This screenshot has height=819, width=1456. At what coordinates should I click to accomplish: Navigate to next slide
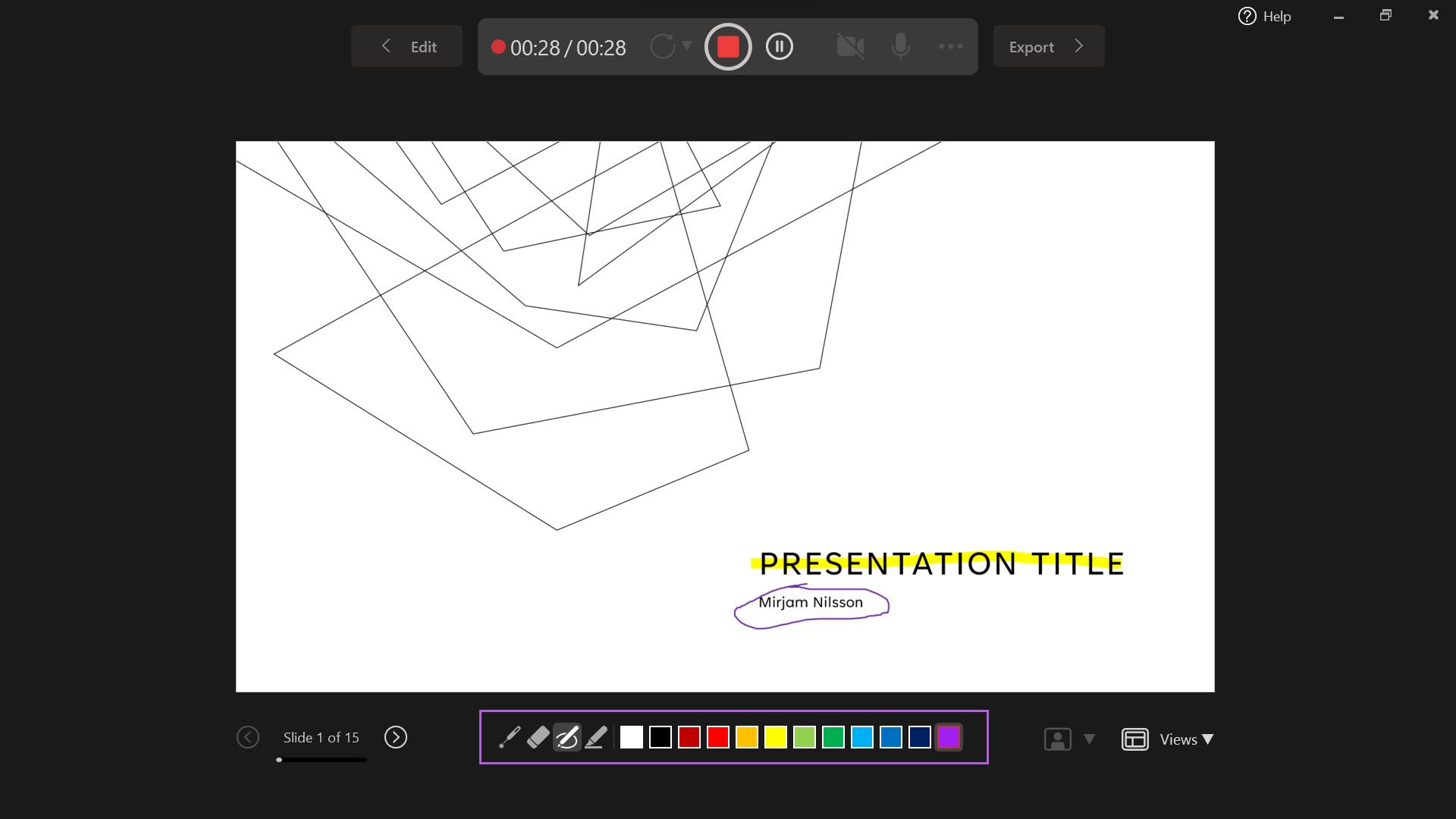tap(394, 737)
